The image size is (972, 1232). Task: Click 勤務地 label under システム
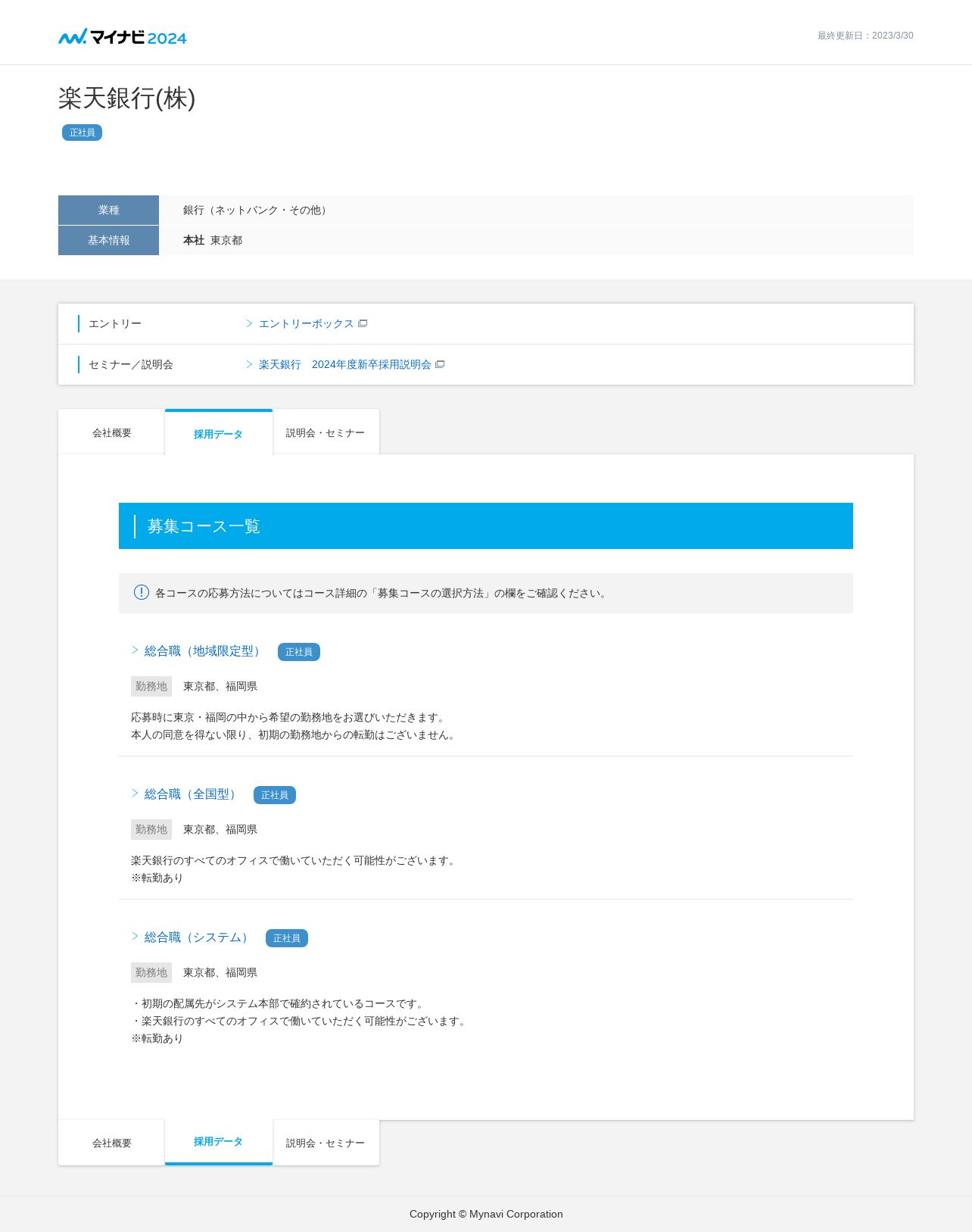click(151, 972)
